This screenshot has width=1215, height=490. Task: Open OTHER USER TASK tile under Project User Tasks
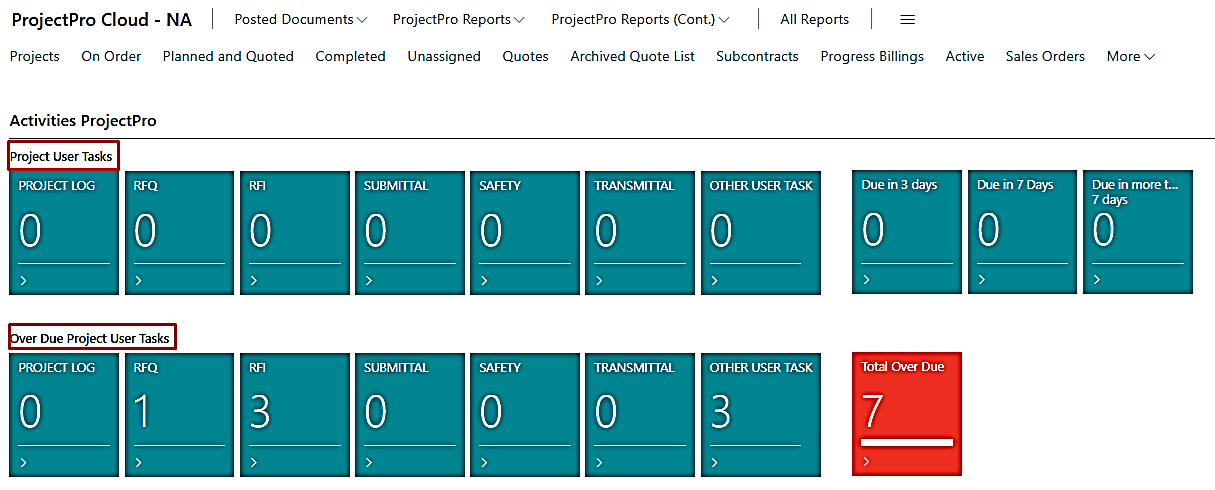click(x=761, y=233)
